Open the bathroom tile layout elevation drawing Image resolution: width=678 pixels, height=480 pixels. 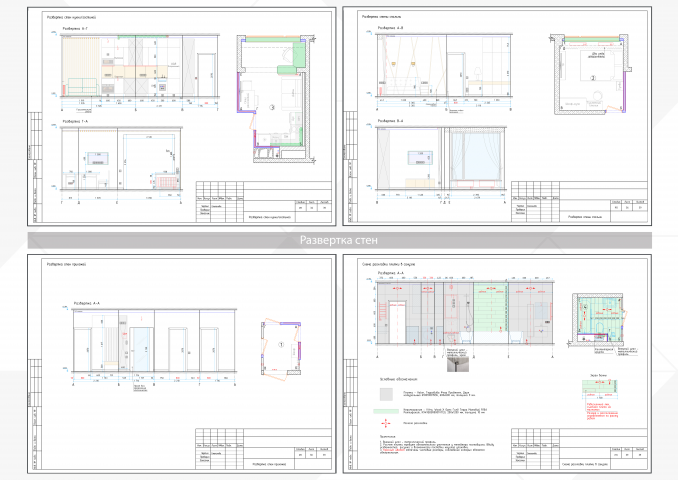pyautogui.click(x=465, y=314)
